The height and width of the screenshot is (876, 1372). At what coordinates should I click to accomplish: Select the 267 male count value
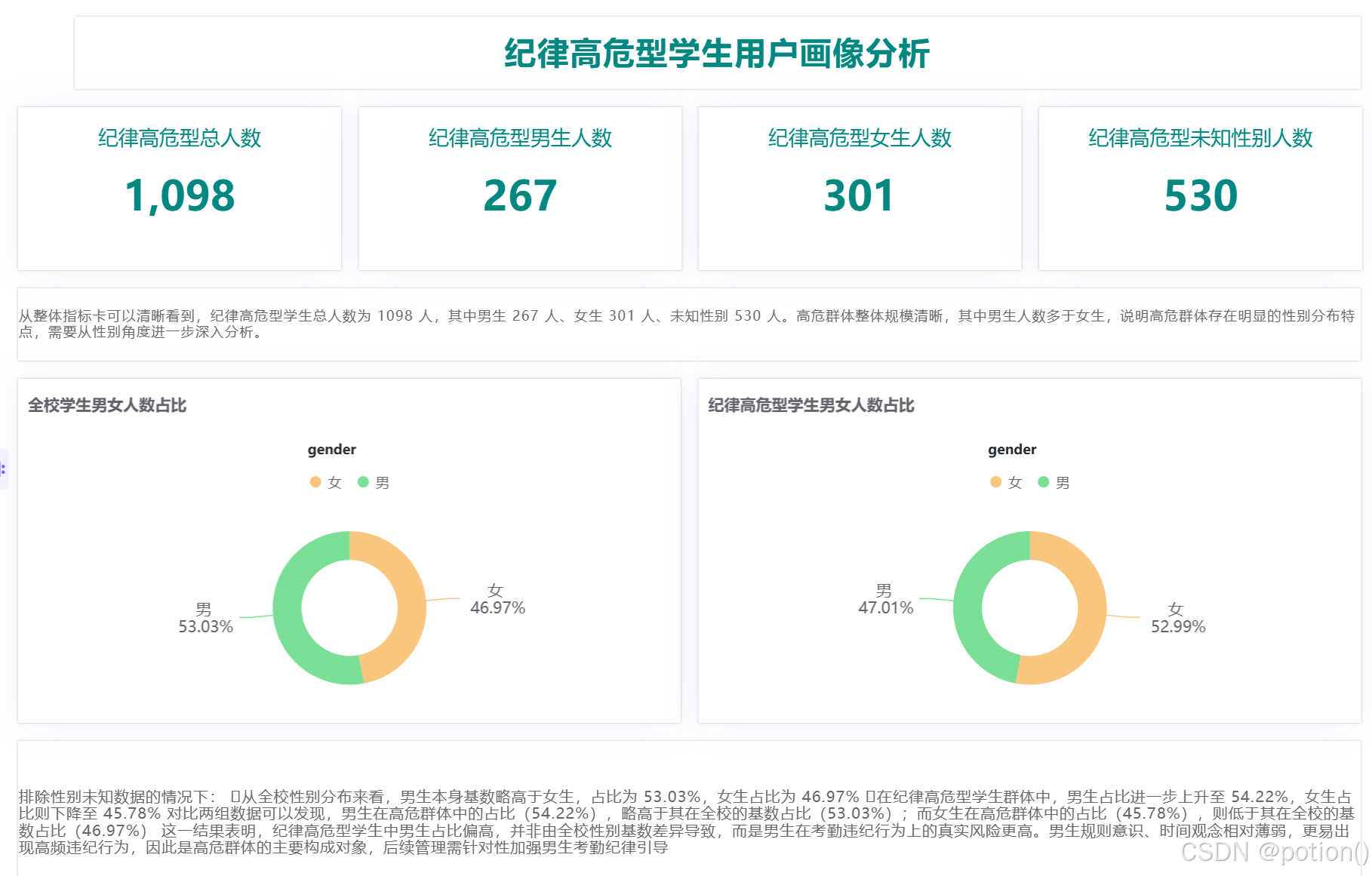520,195
